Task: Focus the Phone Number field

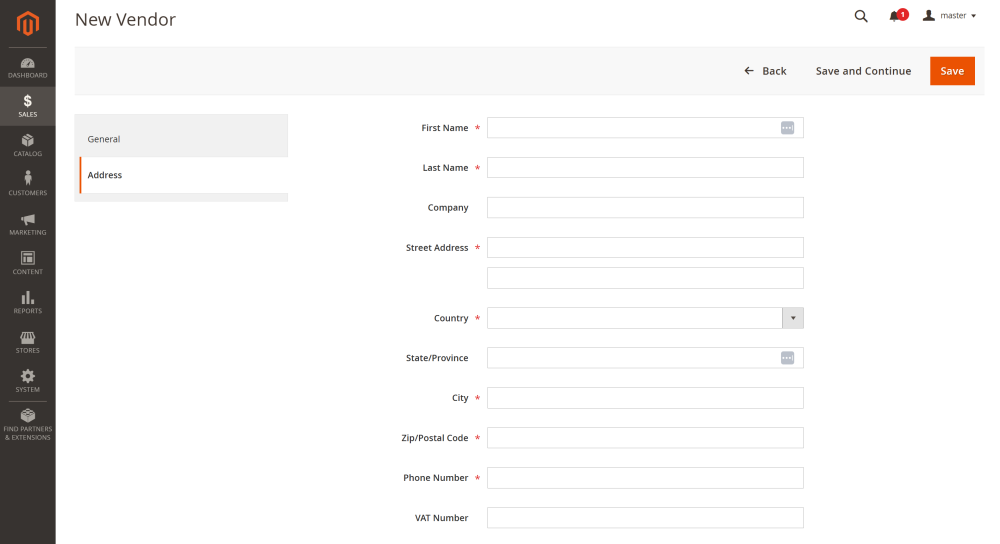Action: pos(645,478)
